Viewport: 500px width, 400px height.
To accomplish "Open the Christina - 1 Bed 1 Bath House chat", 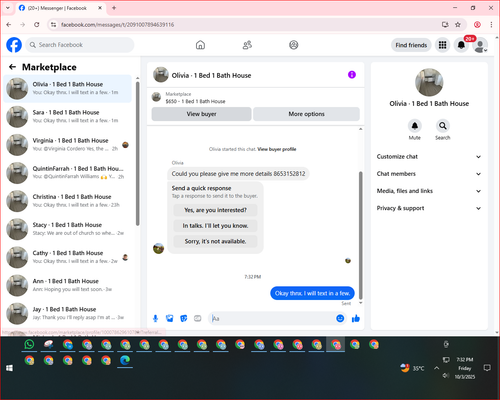I will pos(68,201).
